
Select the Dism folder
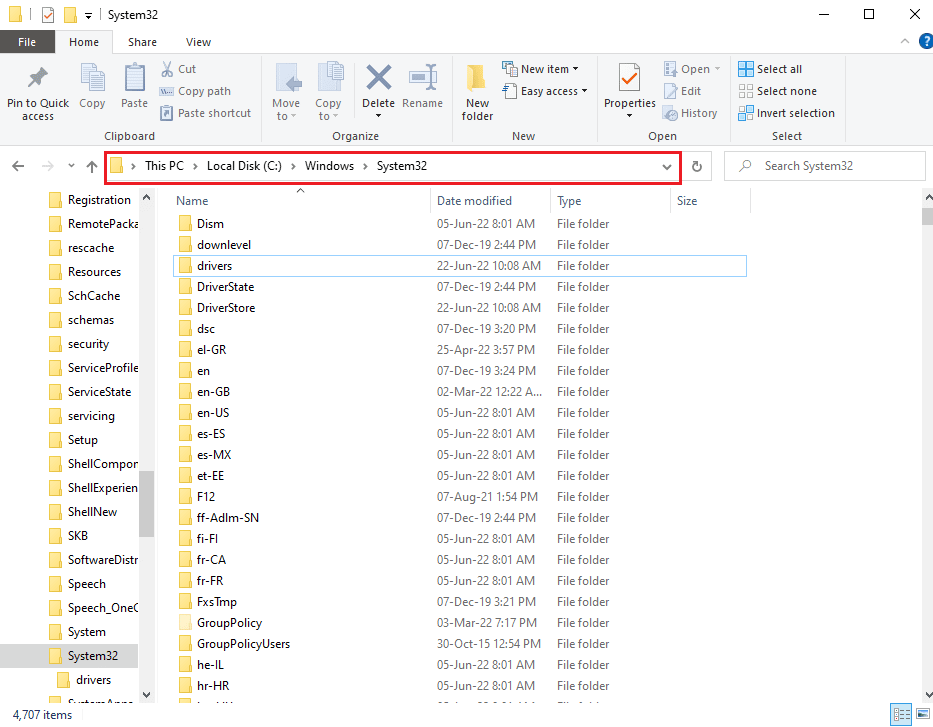[459, 224]
